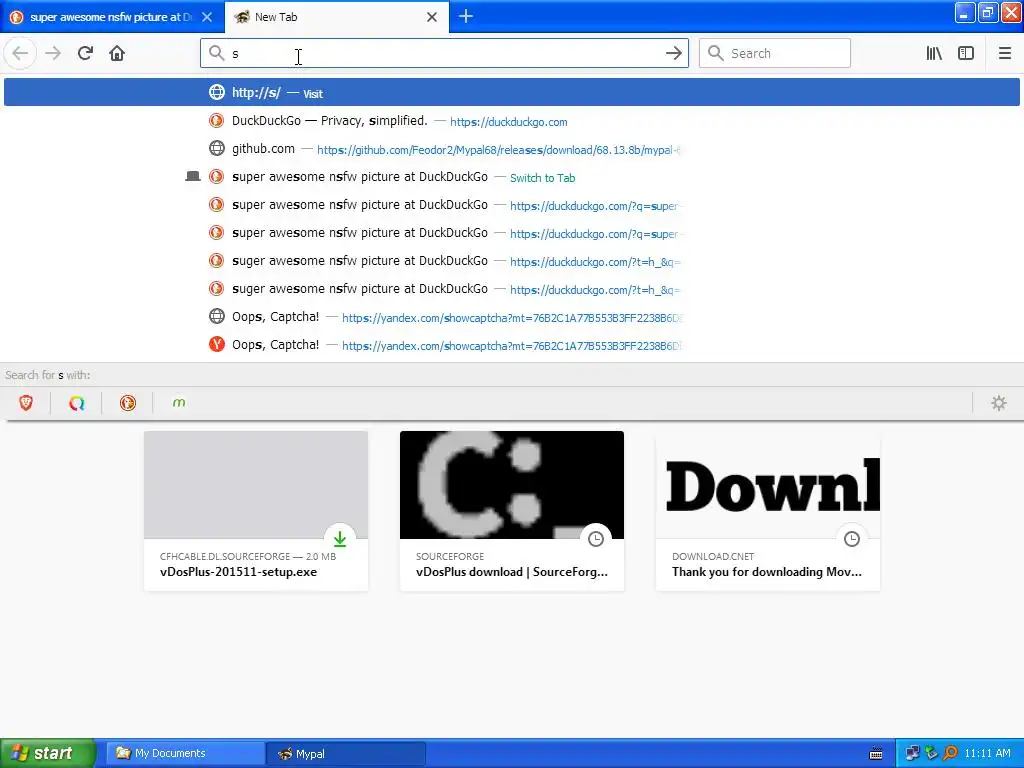
Task: Switch to My Documents taskbar window
Action: point(185,753)
